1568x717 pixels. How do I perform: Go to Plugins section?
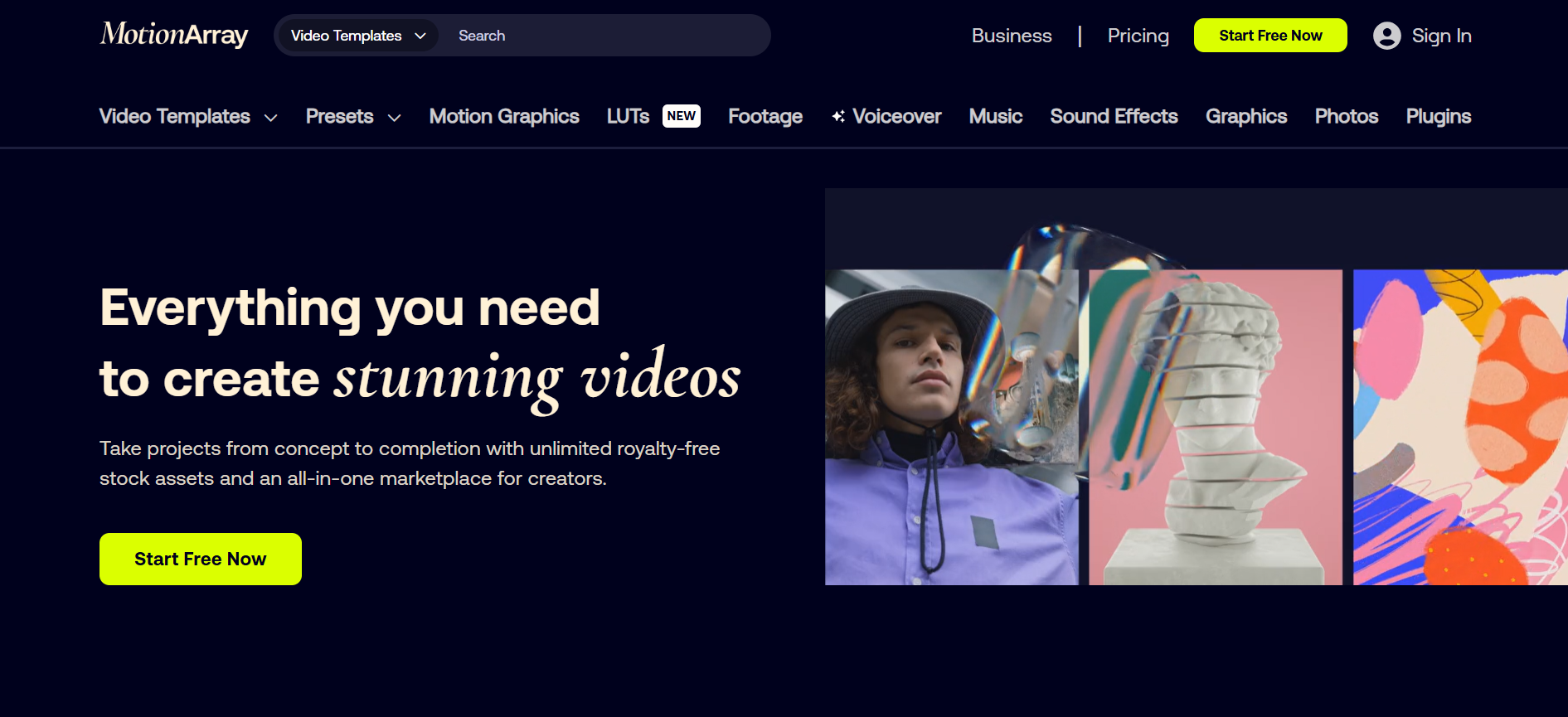[1439, 116]
